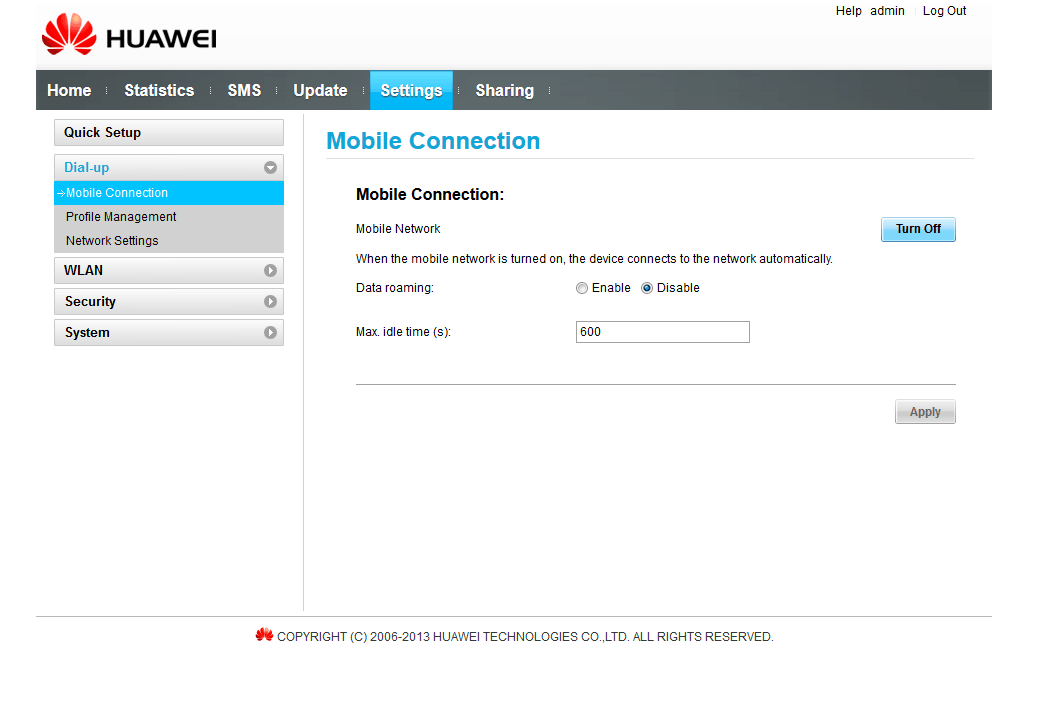
Task: Go to the SMS tab
Action: pyautogui.click(x=244, y=90)
